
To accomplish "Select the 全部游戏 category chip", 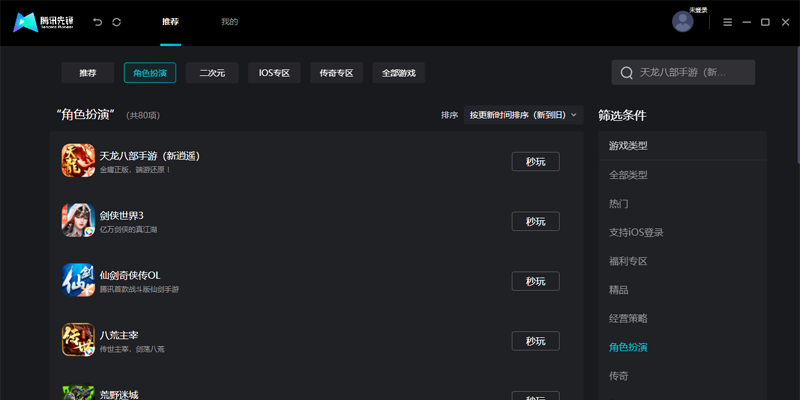I will [x=399, y=73].
